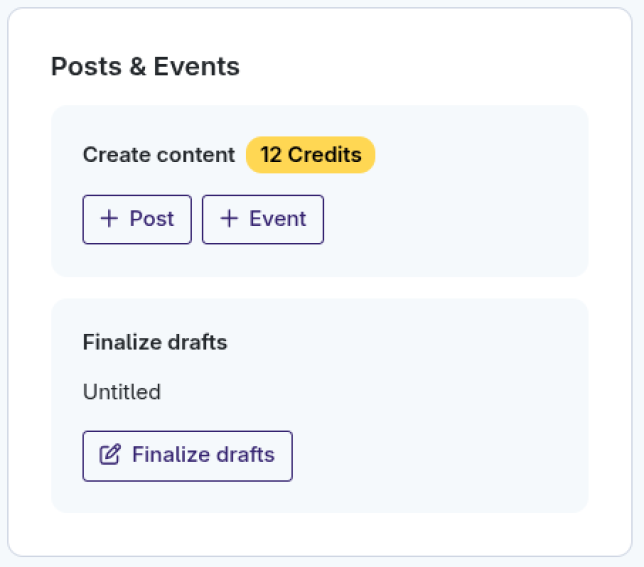Click the plus icon on Event button
This screenshot has width=644, height=567.
[229, 219]
